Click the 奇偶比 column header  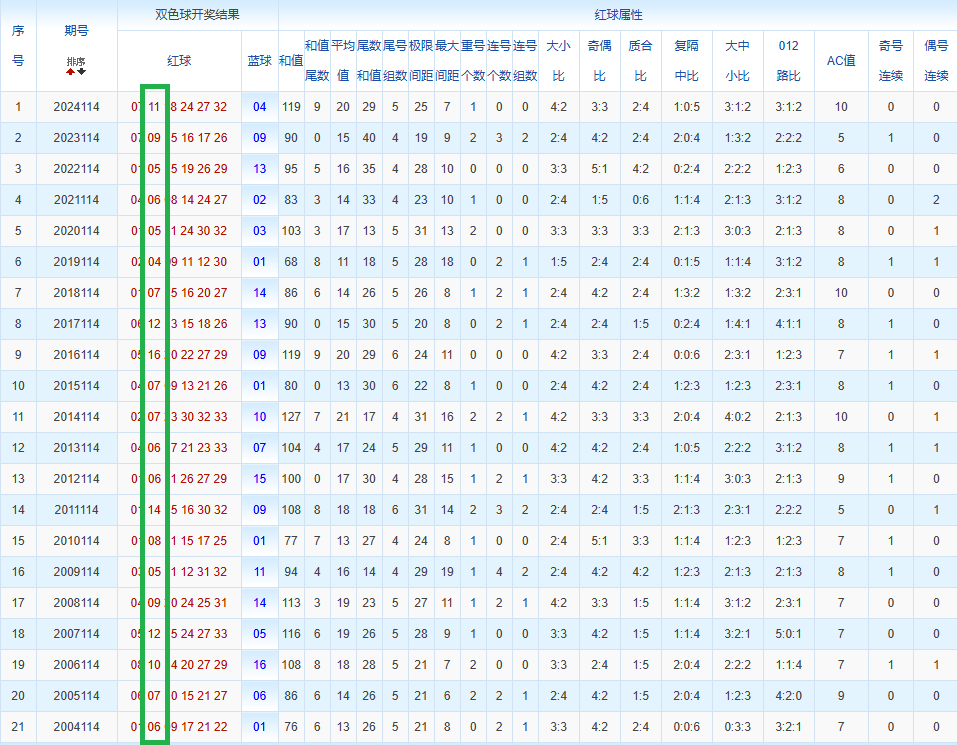599,61
